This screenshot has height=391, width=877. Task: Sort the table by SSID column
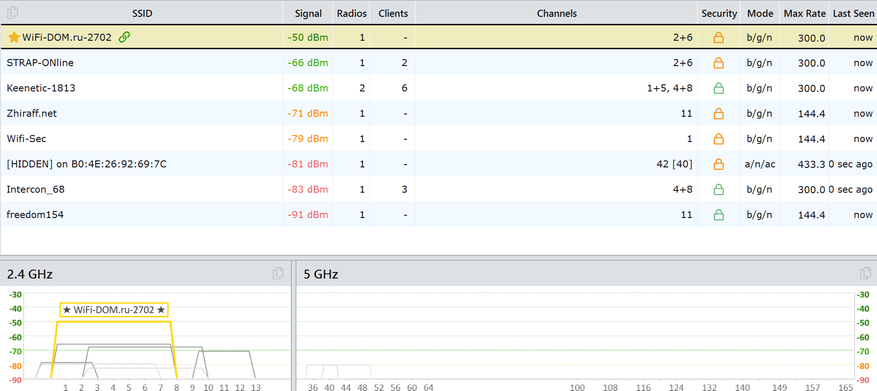tap(142, 13)
